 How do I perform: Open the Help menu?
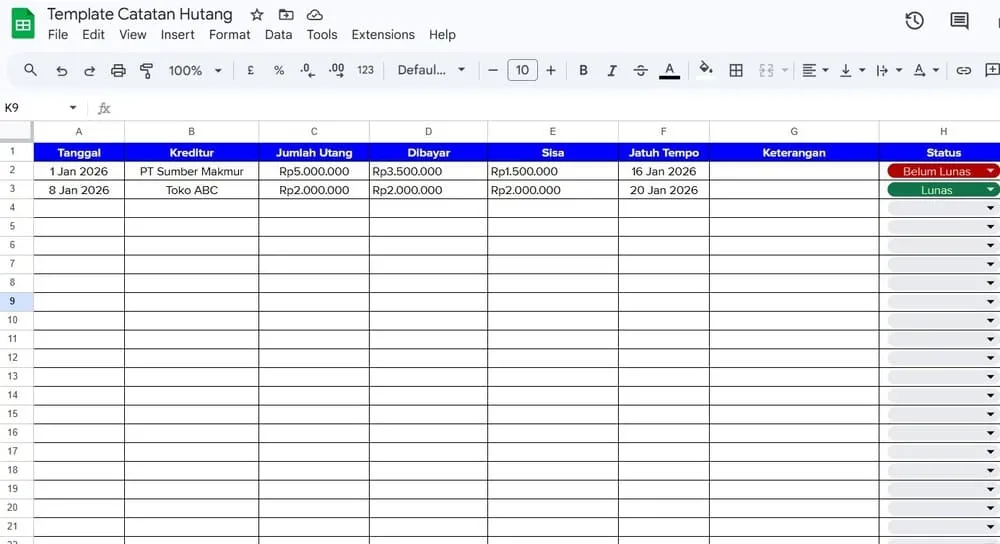(442, 34)
